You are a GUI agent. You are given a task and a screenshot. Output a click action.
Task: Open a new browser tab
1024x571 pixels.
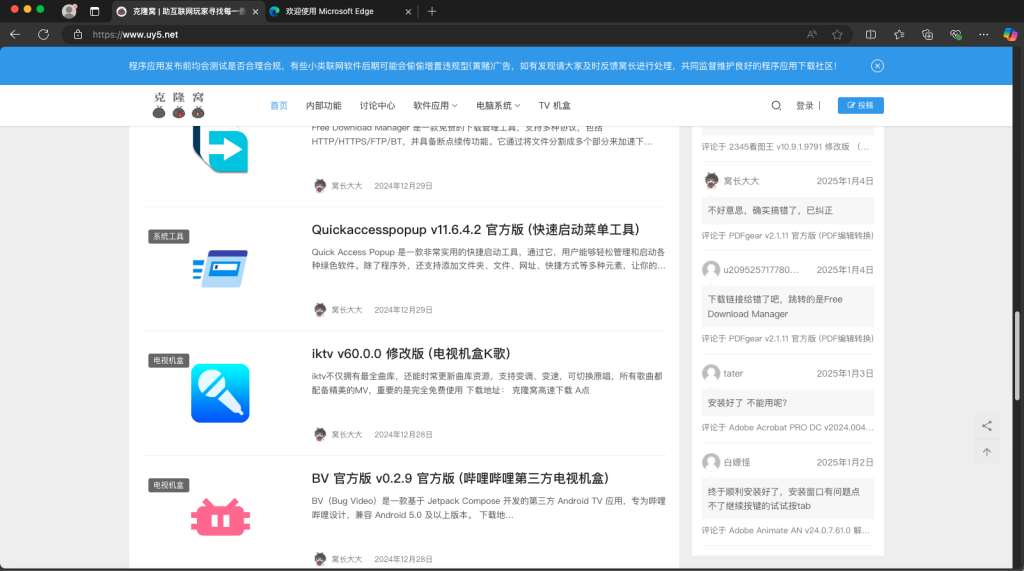tap(432, 11)
